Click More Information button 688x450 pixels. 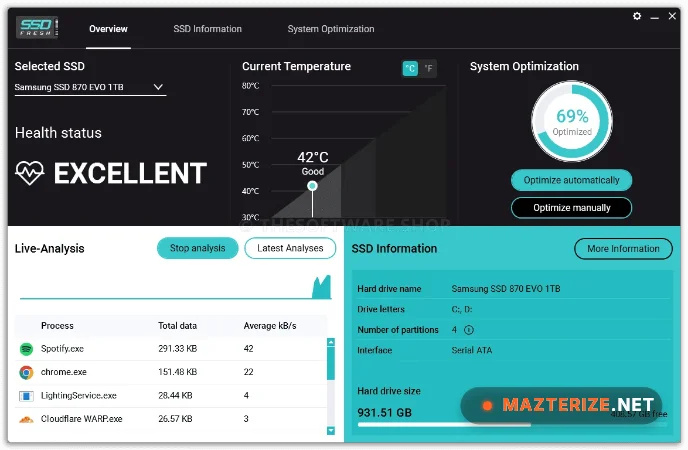[623, 249]
